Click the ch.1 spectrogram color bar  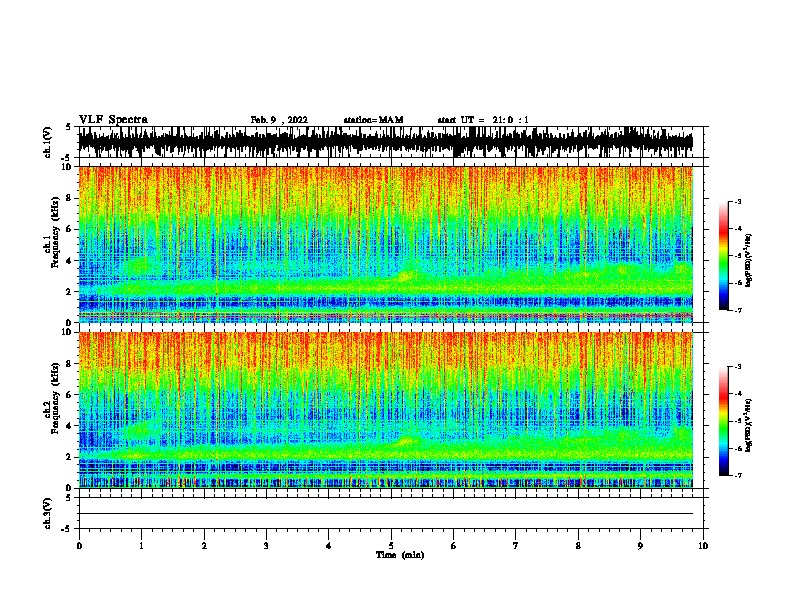click(x=723, y=256)
